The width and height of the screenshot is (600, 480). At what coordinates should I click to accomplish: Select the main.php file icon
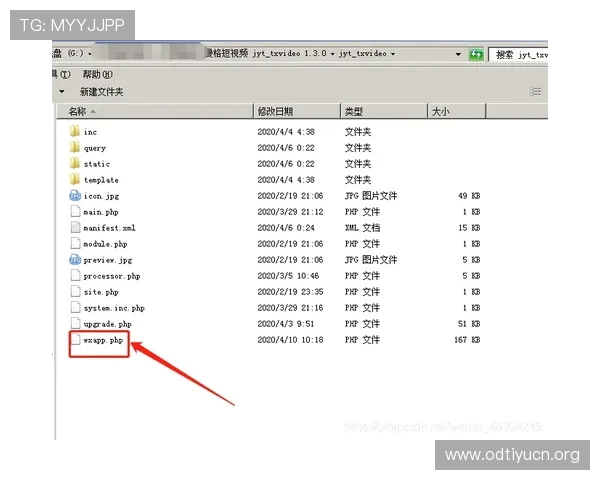75,212
